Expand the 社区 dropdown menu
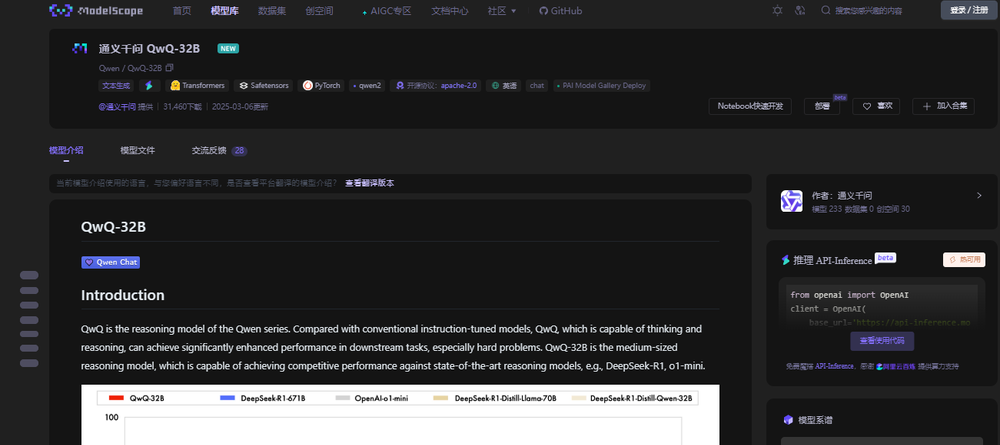The width and height of the screenshot is (1000, 445). (x=502, y=11)
